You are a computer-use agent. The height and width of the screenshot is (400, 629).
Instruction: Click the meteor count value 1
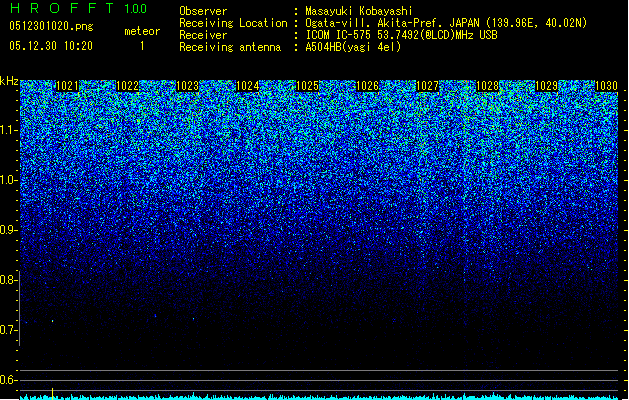[x=142, y=46]
